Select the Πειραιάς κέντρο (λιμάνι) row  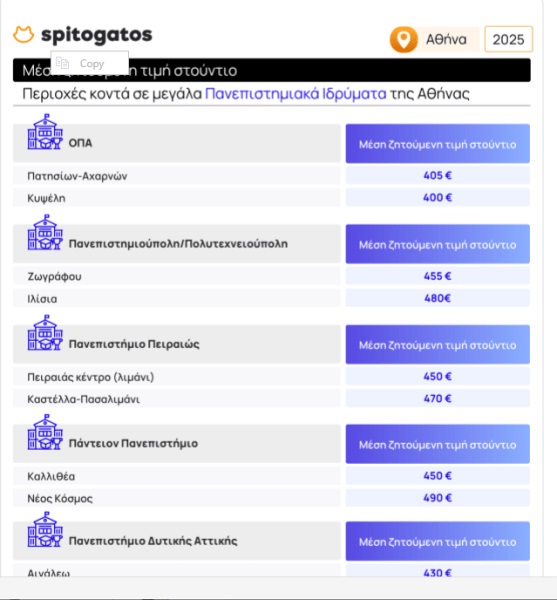(177, 377)
